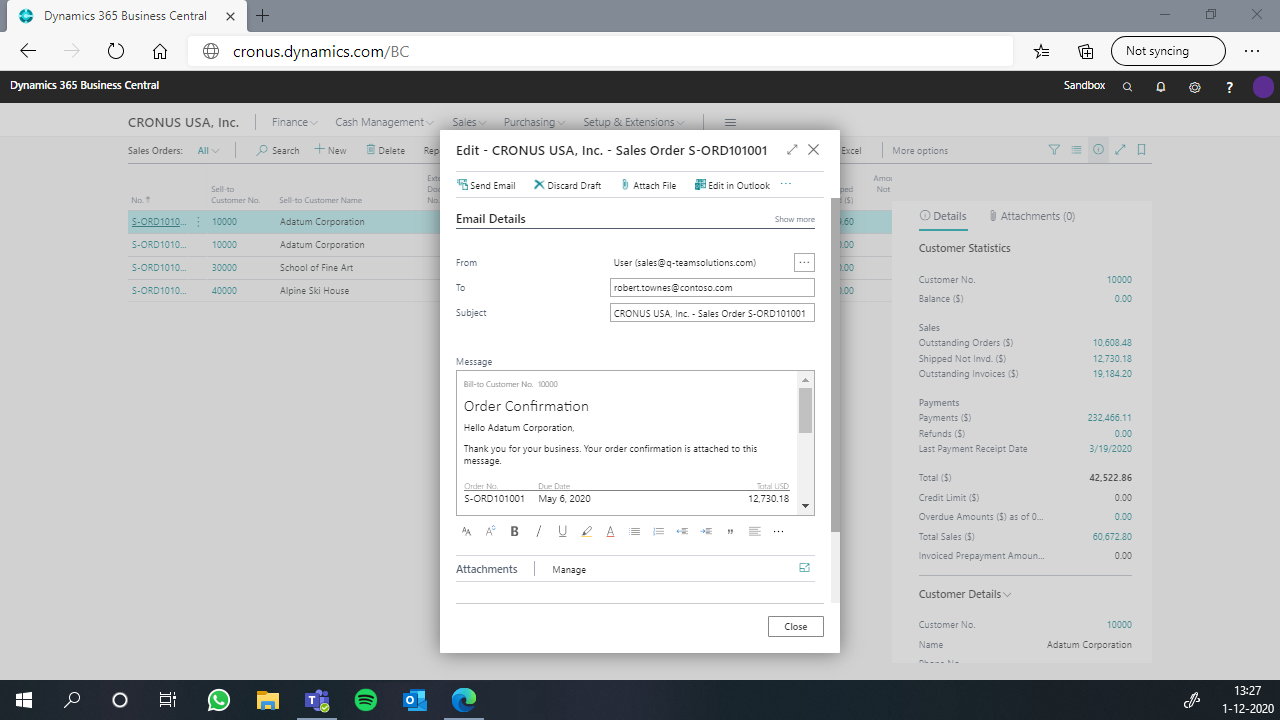Screen dimensions: 1280x720
Task: Toggle the filter pane icon
Action: [1054, 150]
